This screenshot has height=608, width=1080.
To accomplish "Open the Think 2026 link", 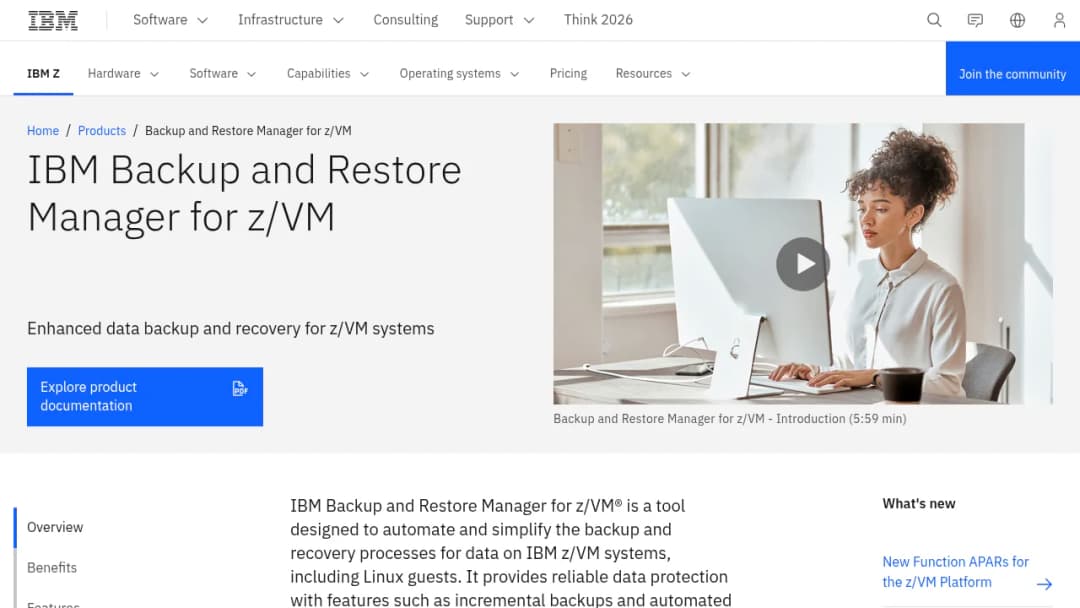I will point(598,20).
